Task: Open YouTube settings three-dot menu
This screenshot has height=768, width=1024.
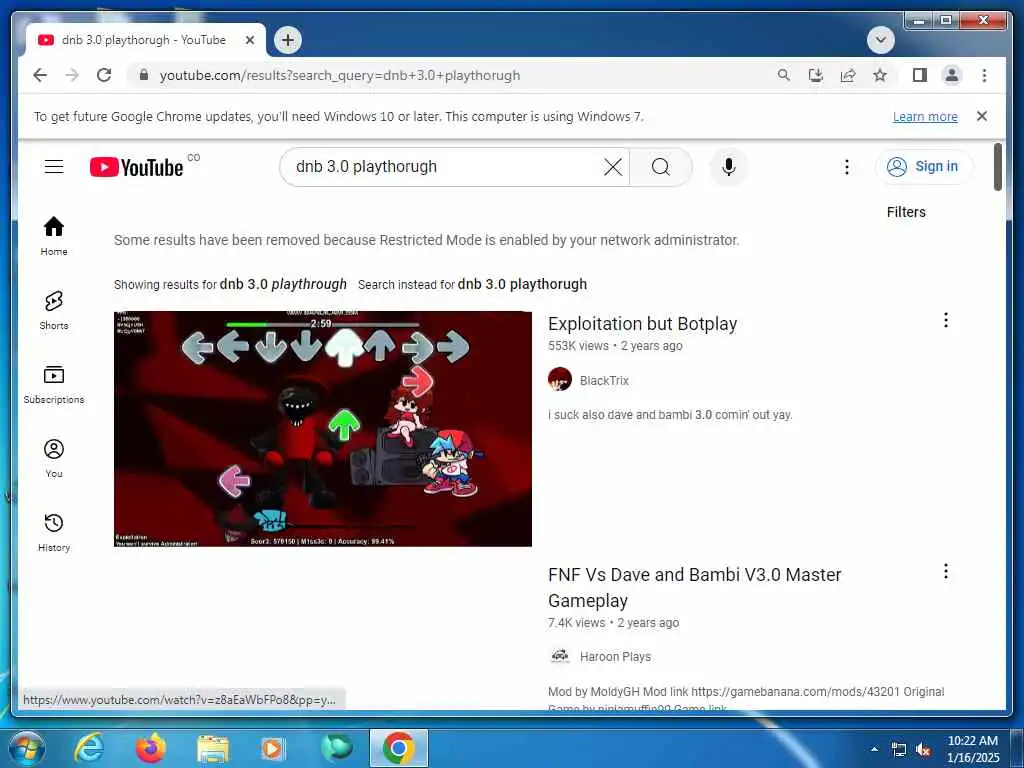Action: (846, 167)
